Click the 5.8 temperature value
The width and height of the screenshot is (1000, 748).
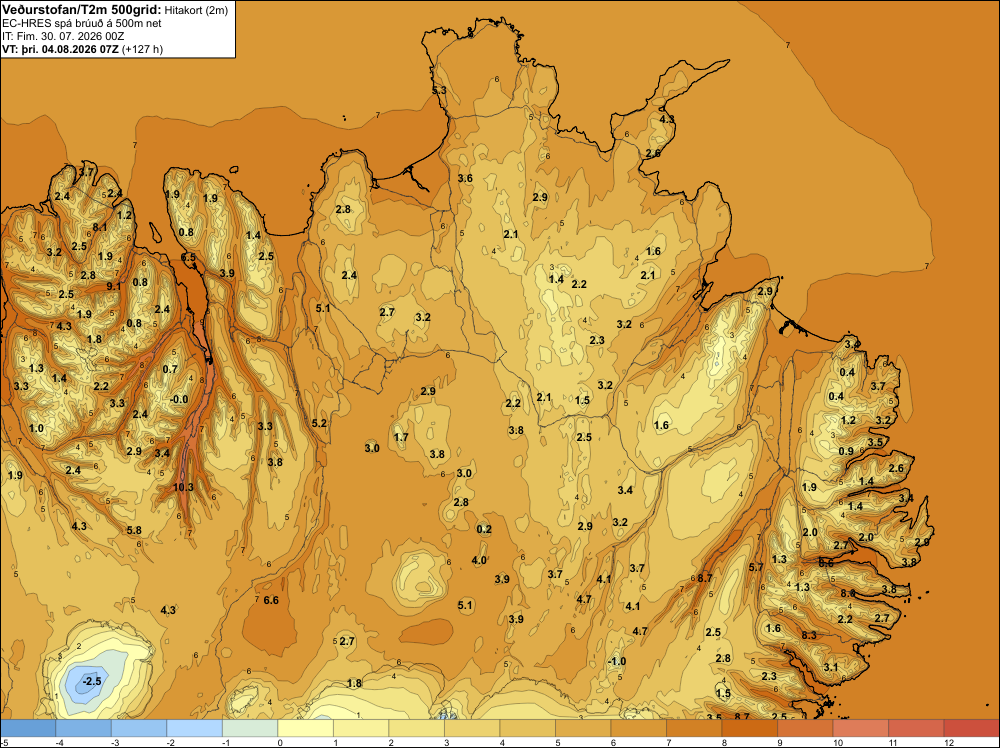(x=134, y=530)
